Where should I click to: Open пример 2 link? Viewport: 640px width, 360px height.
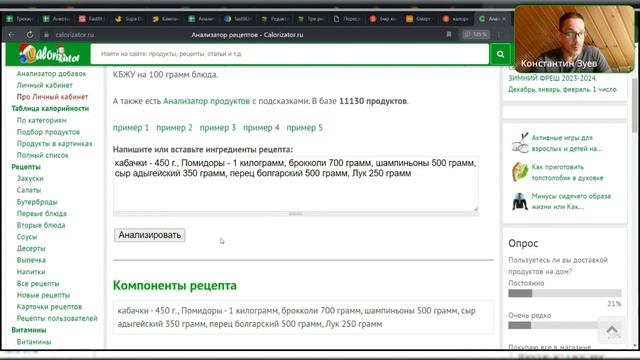coord(174,128)
